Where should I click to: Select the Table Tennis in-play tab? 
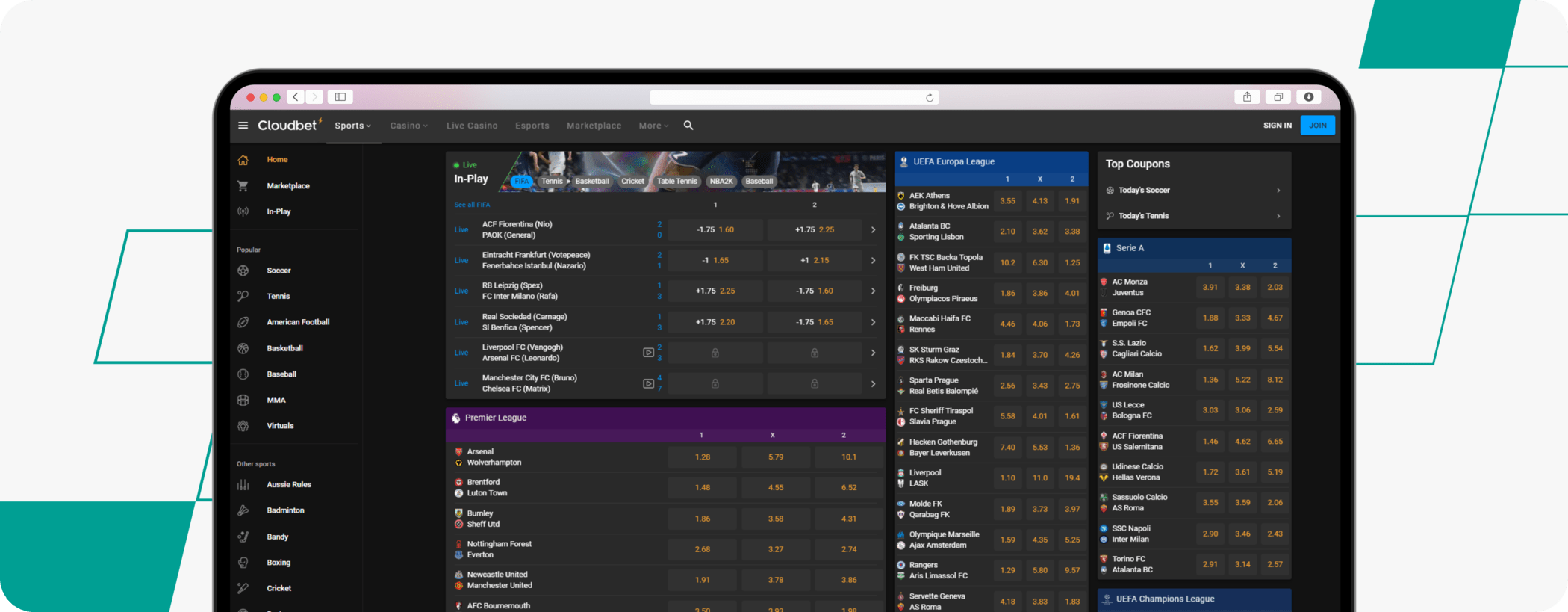[x=676, y=182]
